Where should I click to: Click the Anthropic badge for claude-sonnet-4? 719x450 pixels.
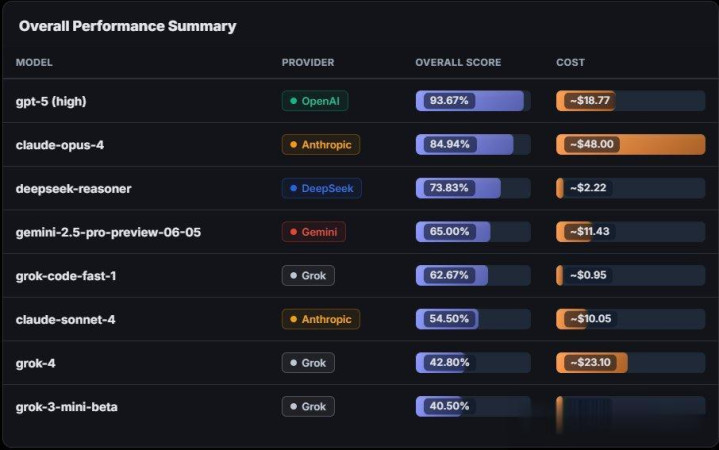click(x=321, y=319)
